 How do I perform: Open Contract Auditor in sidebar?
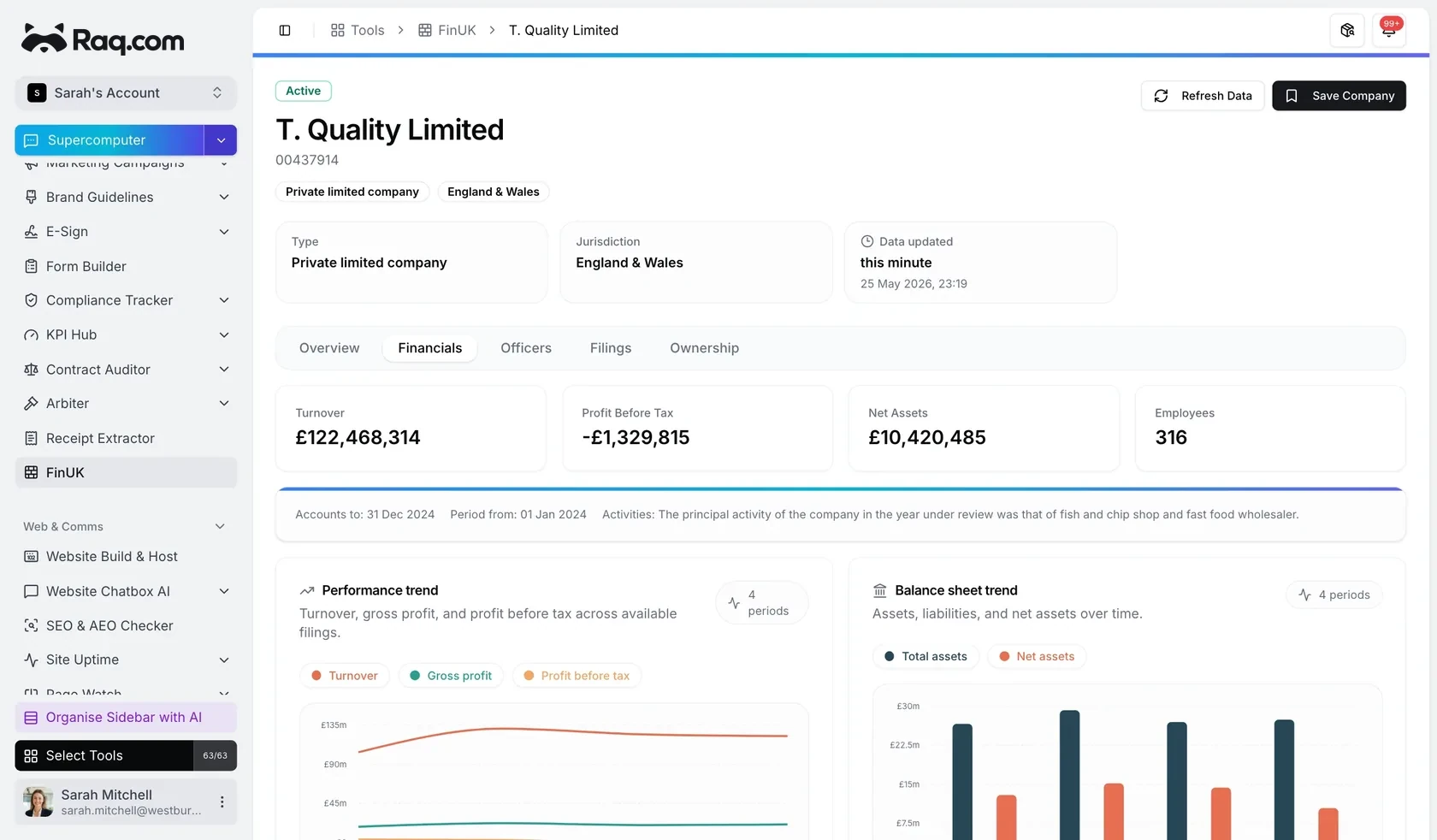click(x=126, y=370)
